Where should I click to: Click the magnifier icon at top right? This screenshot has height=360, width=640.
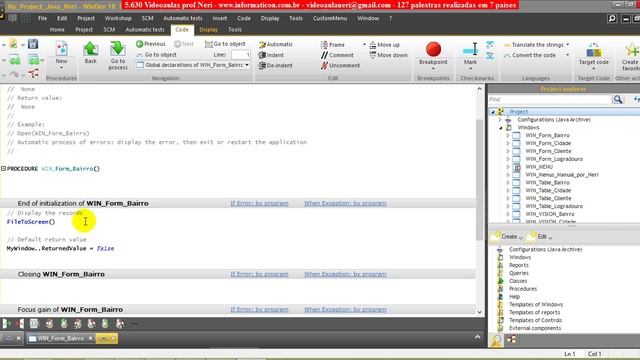[612, 18]
